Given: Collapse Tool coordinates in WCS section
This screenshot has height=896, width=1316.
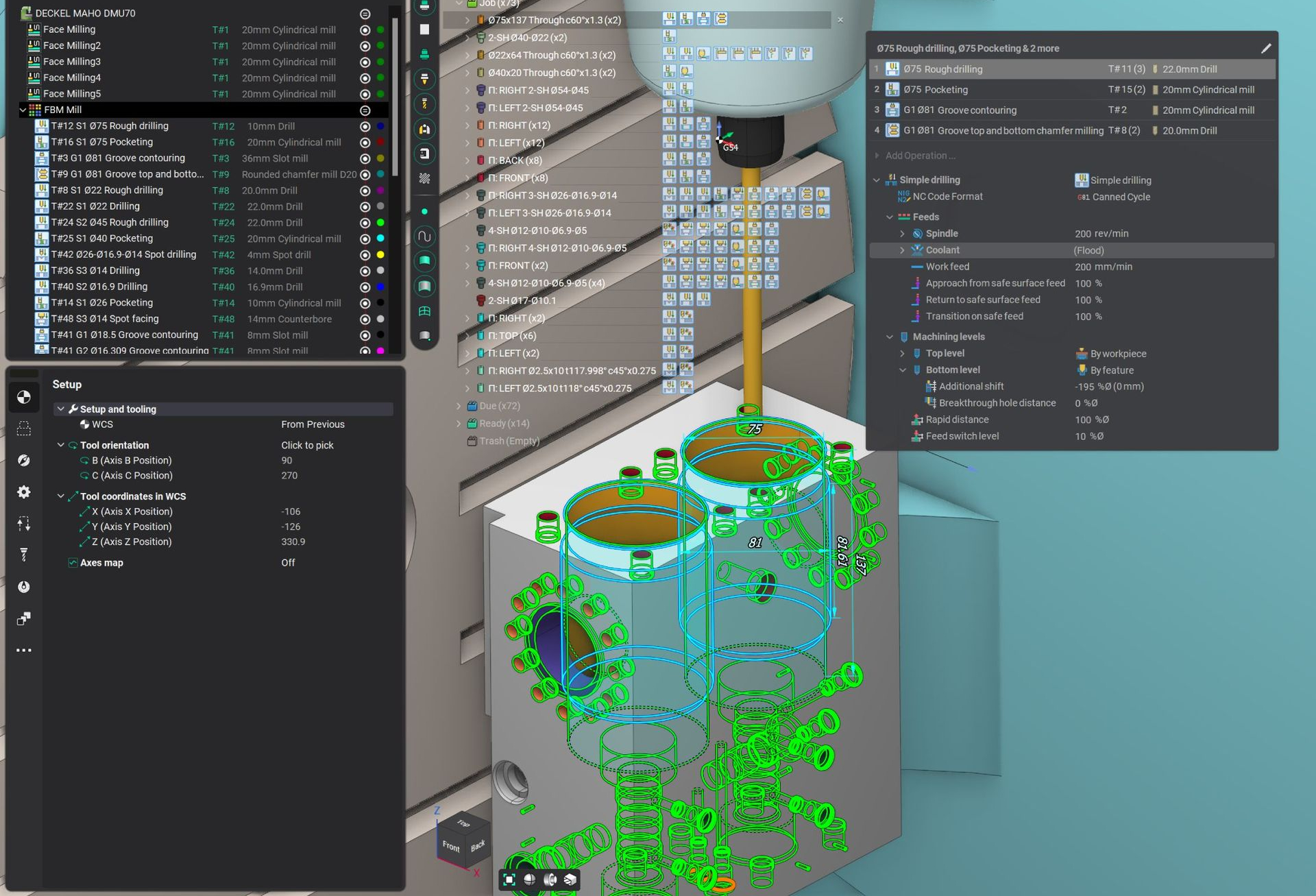Looking at the screenshot, I should (x=61, y=496).
